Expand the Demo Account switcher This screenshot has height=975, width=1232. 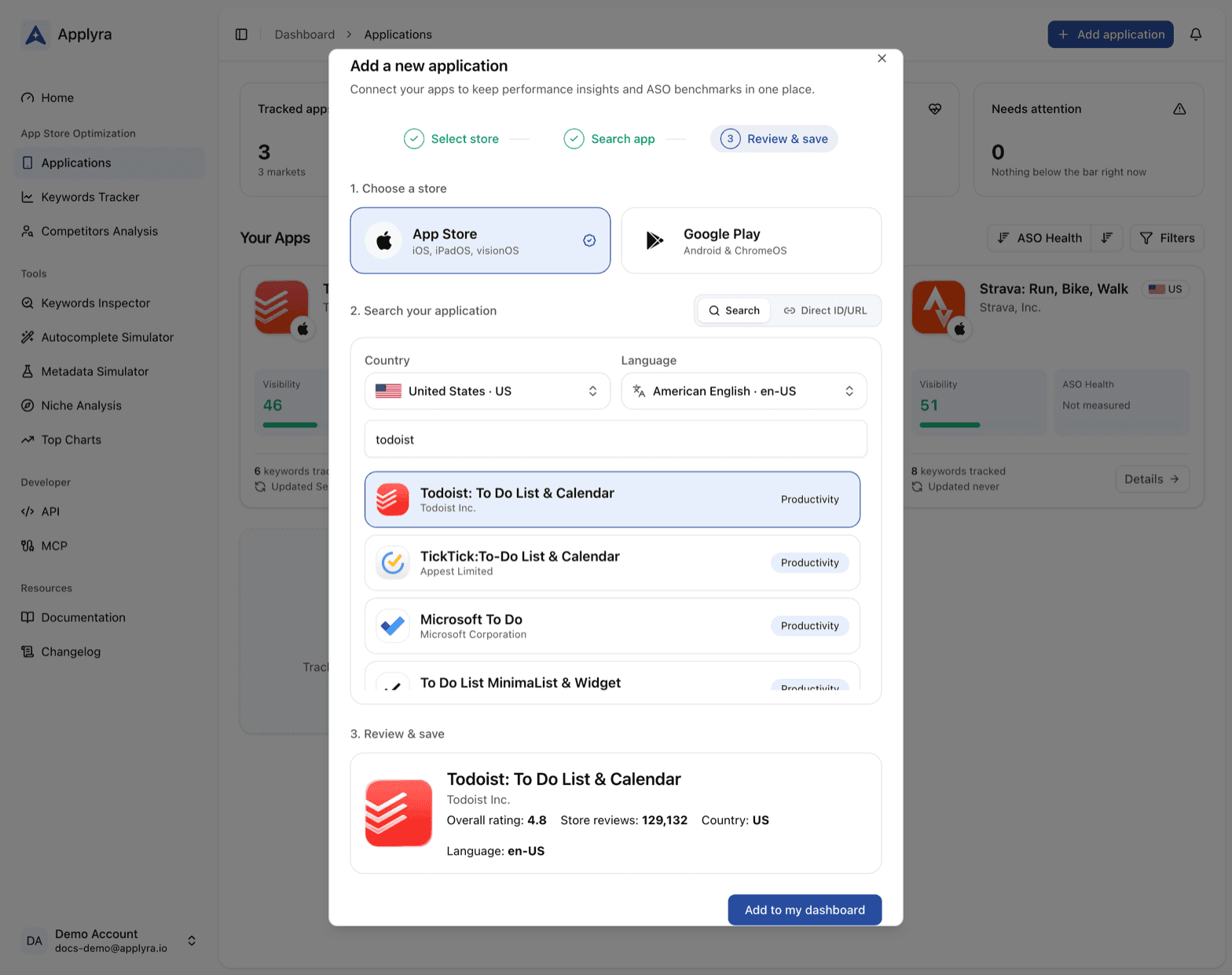point(192,940)
